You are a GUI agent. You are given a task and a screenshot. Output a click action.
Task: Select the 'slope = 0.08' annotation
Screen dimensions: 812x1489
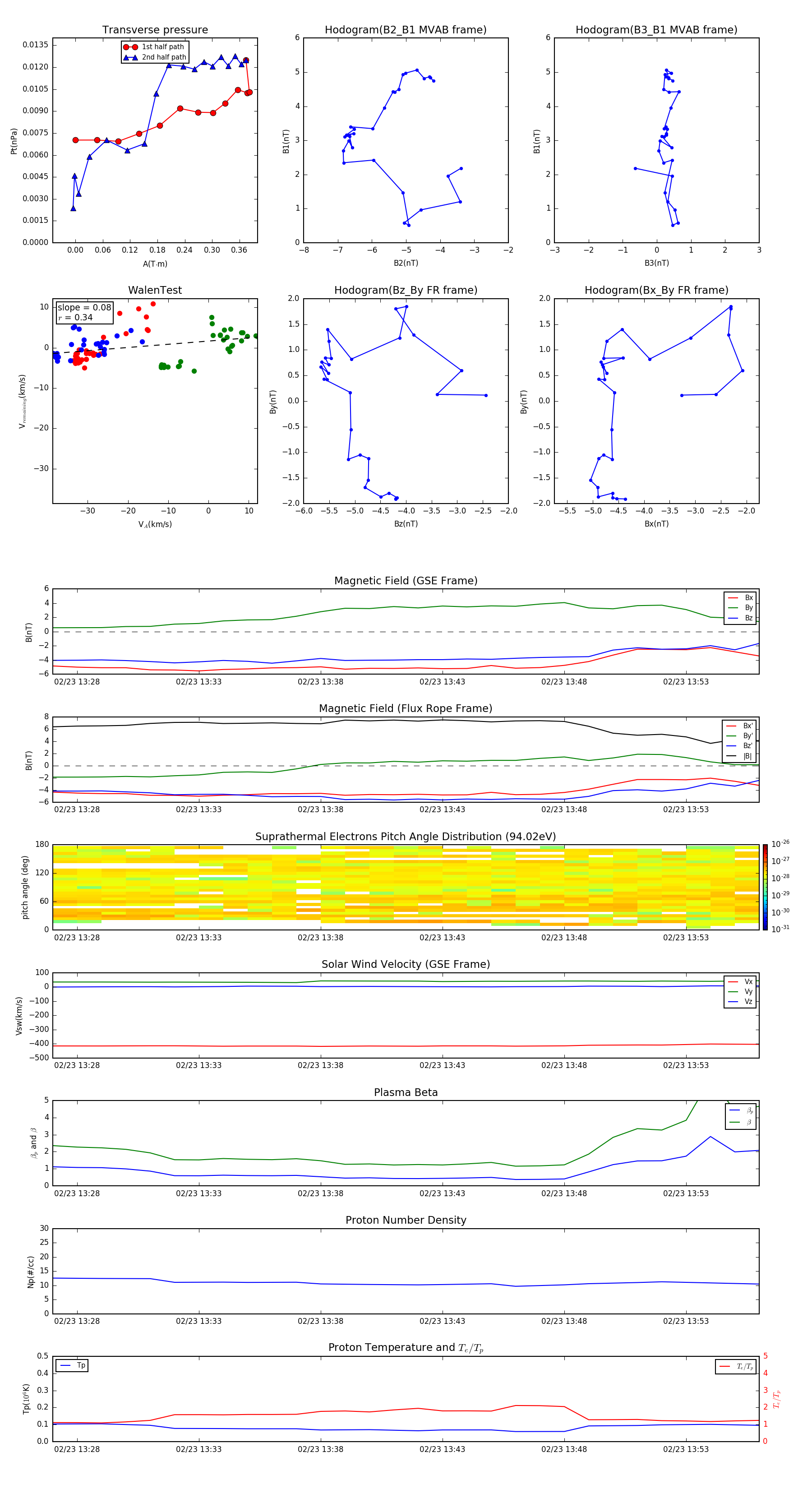[x=84, y=308]
